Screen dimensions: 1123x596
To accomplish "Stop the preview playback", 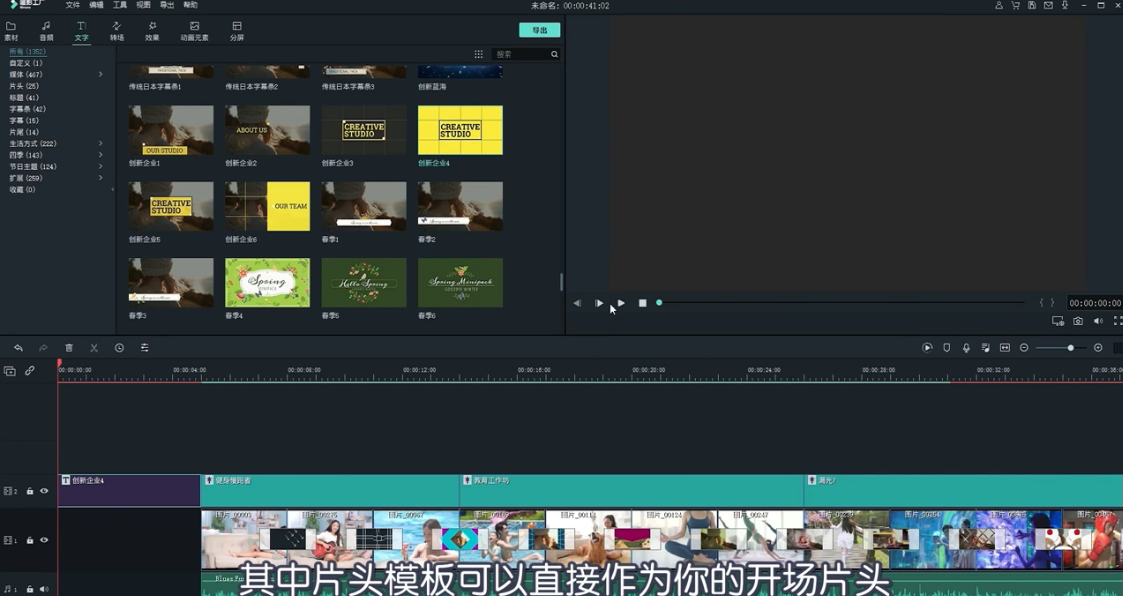I will pyautogui.click(x=642, y=303).
